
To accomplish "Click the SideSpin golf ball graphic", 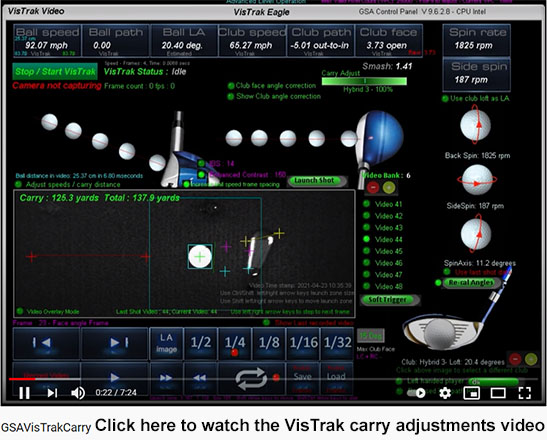I will pos(477,180).
